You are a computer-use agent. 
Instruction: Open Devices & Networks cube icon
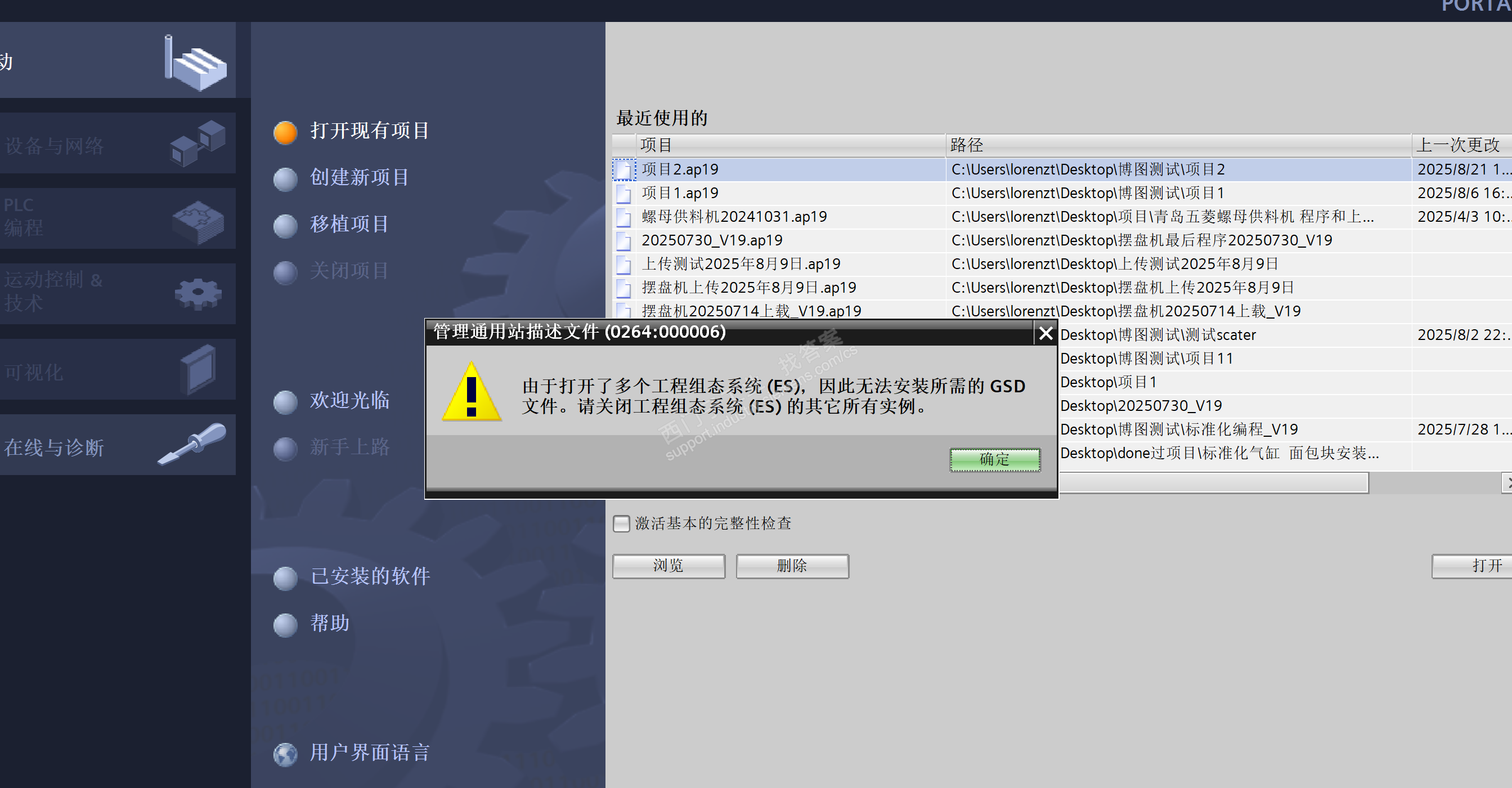[198, 144]
